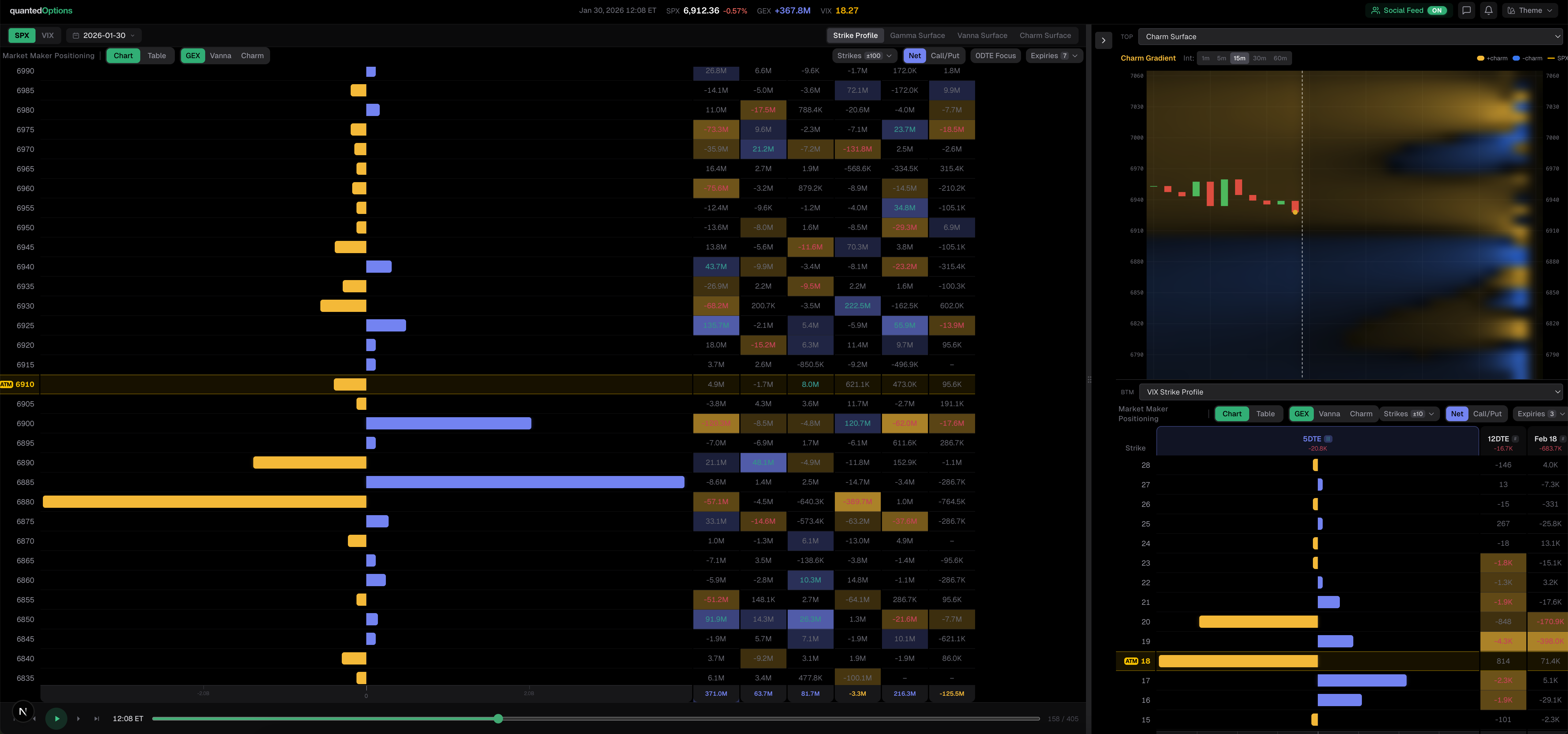This screenshot has width=1568, height=734.
Task: Switch to the VIX tab
Action: point(47,35)
